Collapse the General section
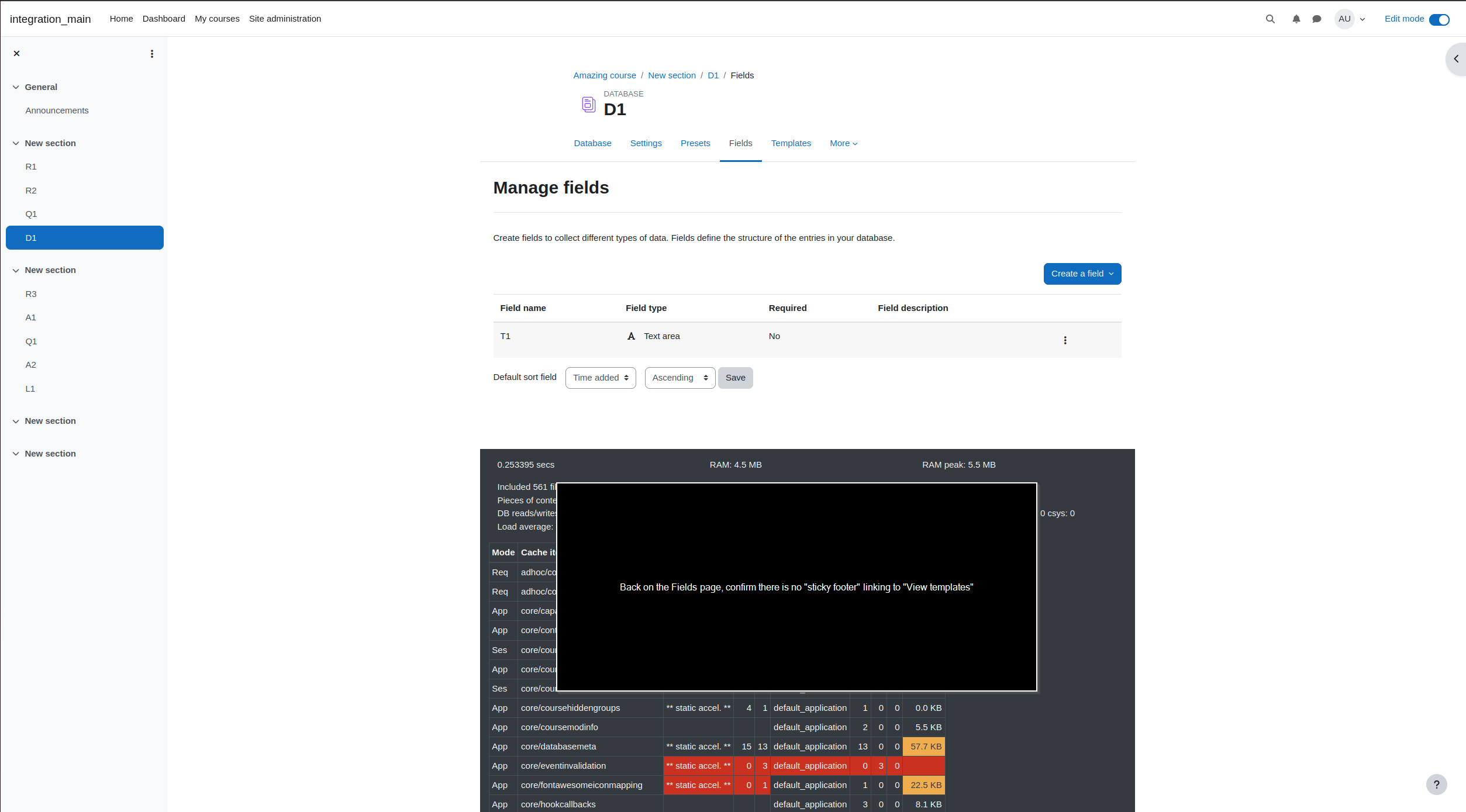This screenshot has height=812, width=1466. [x=16, y=87]
